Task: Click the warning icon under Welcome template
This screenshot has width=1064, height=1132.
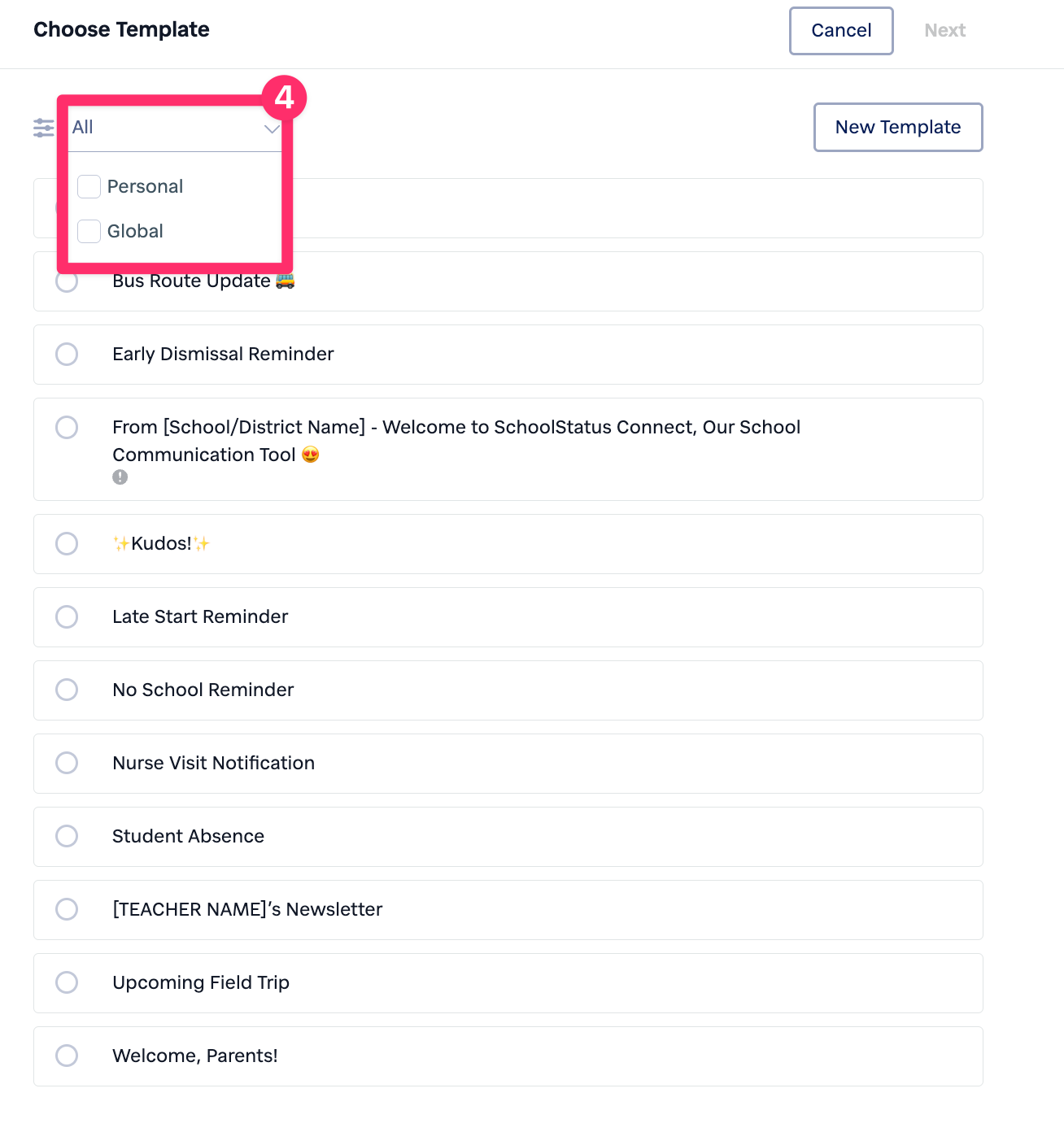Action: 120,477
